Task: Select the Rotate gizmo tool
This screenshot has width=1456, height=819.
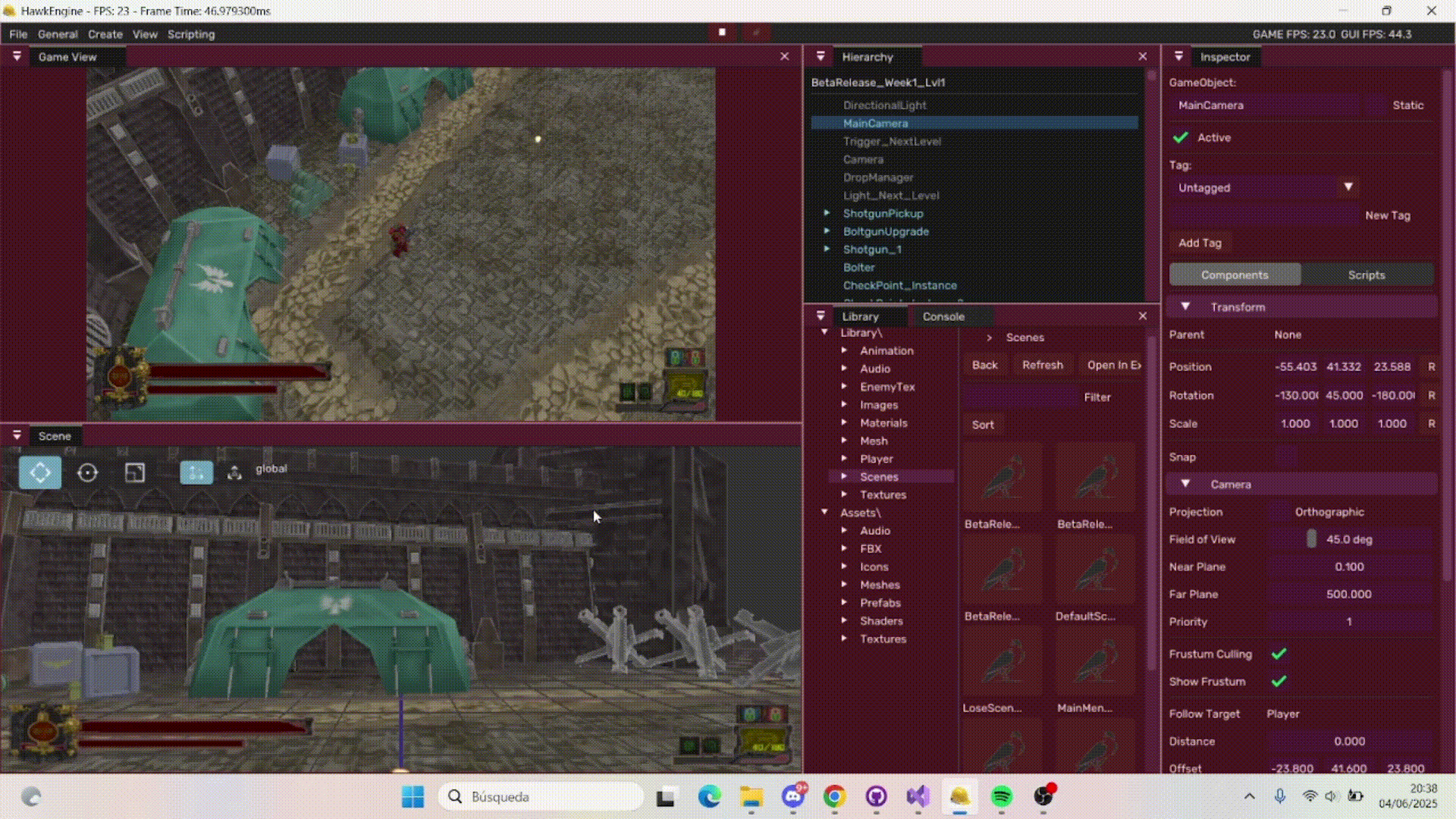Action: click(x=88, y=472)
